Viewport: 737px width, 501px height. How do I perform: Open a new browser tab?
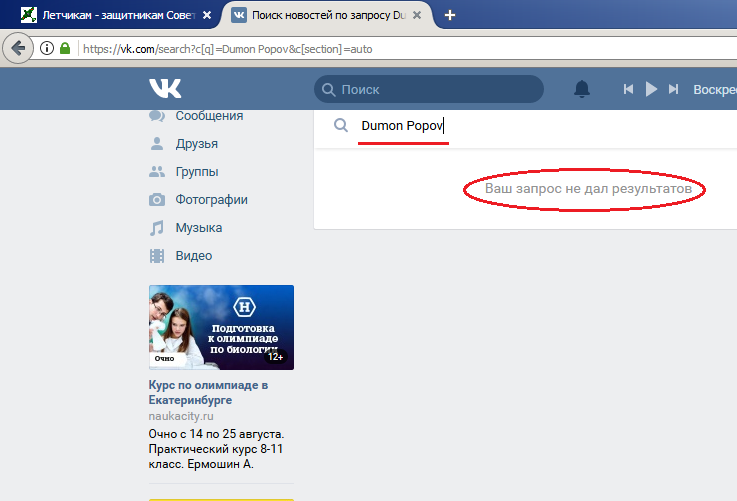pos(450,15)
